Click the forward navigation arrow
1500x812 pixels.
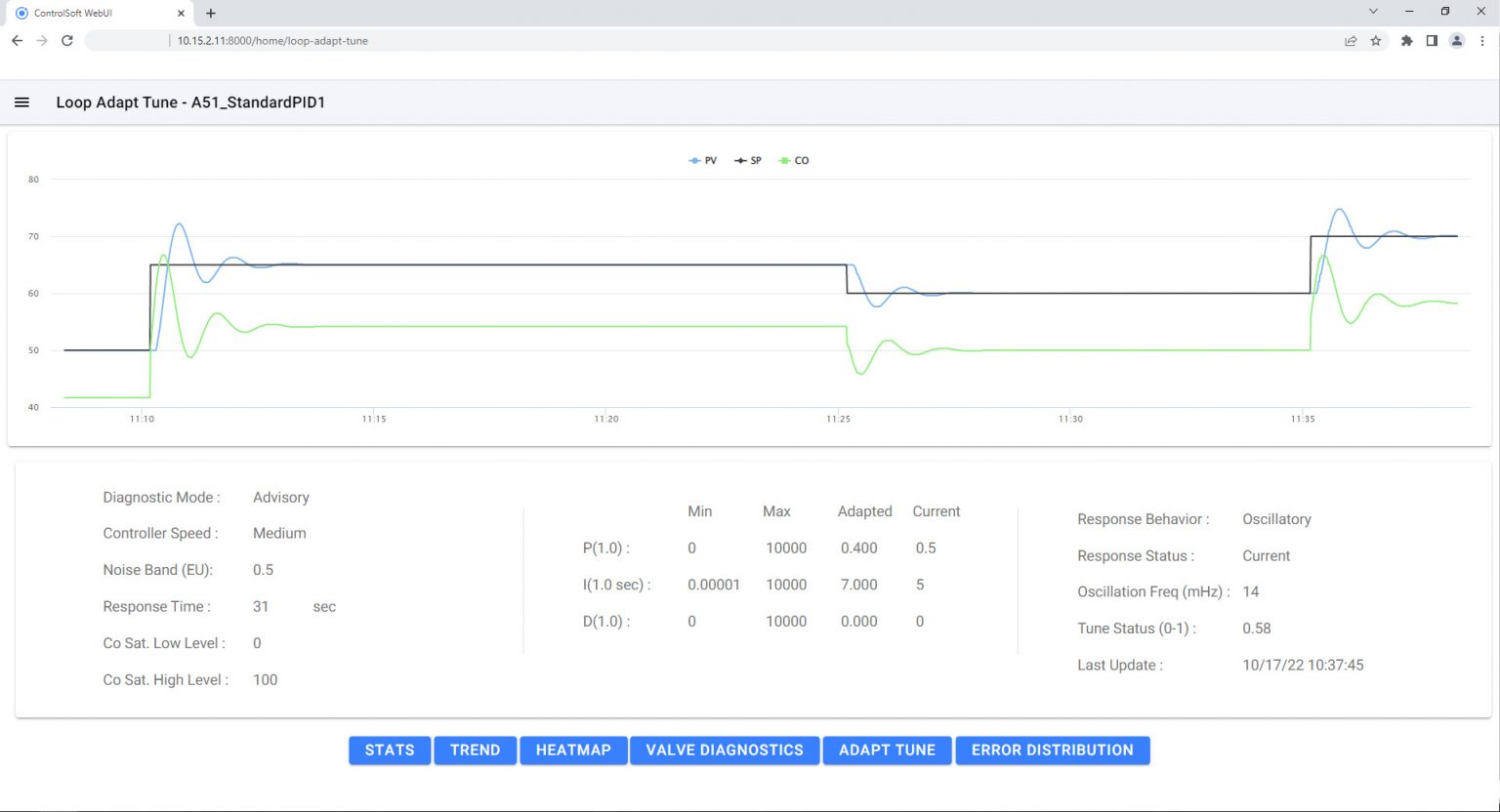coord(41,41)
